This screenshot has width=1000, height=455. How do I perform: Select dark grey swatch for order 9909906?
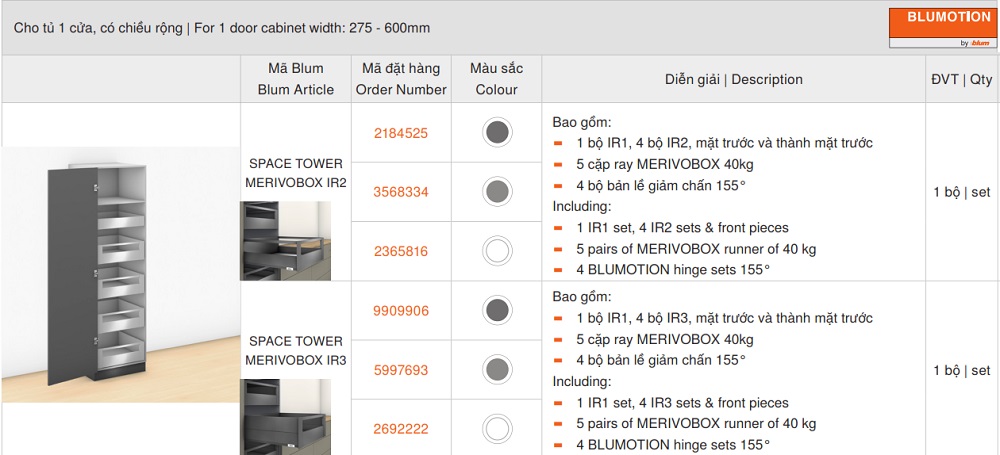(497, 311)
